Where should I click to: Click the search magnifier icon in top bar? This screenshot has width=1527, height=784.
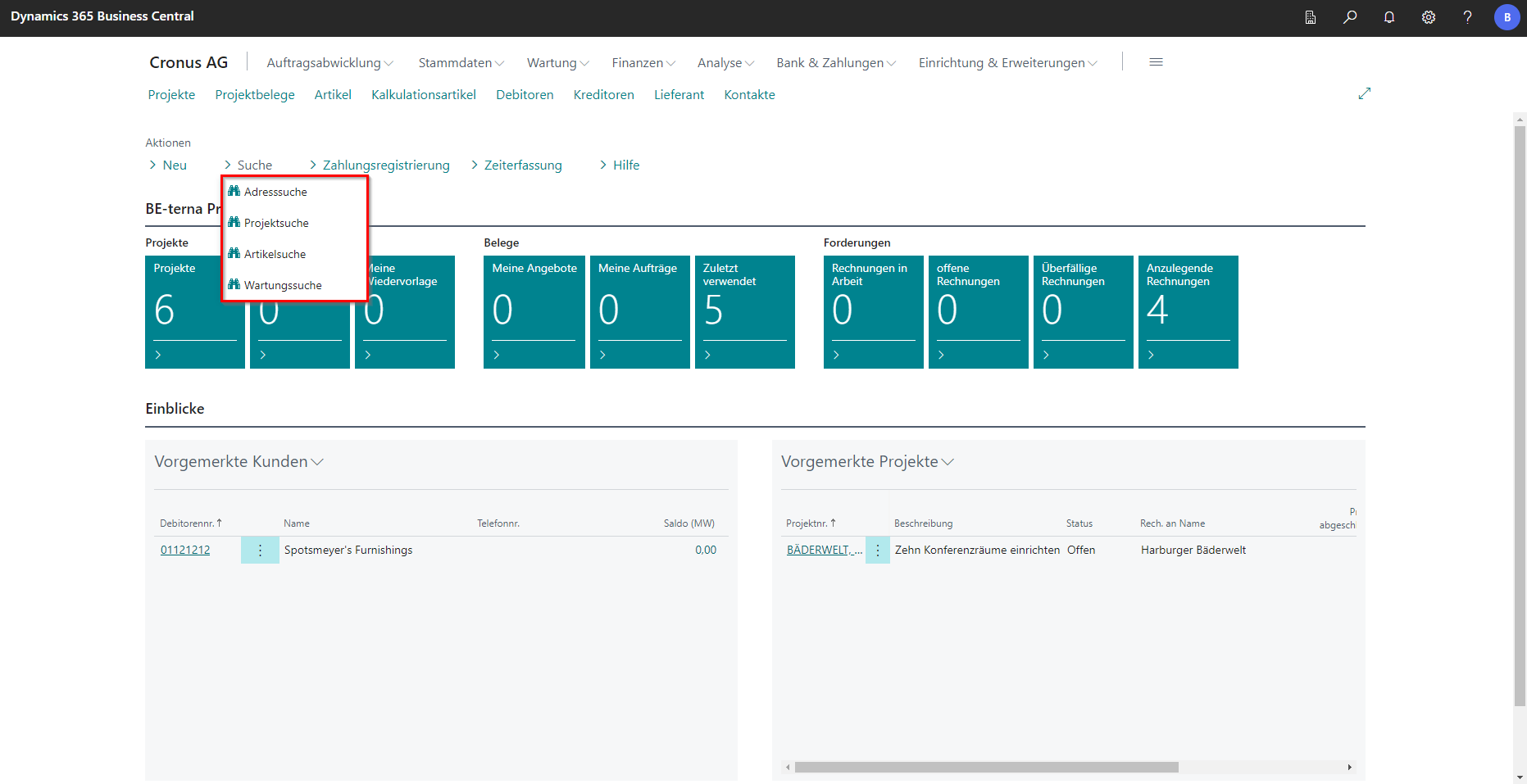click(x=1350, y=17)
